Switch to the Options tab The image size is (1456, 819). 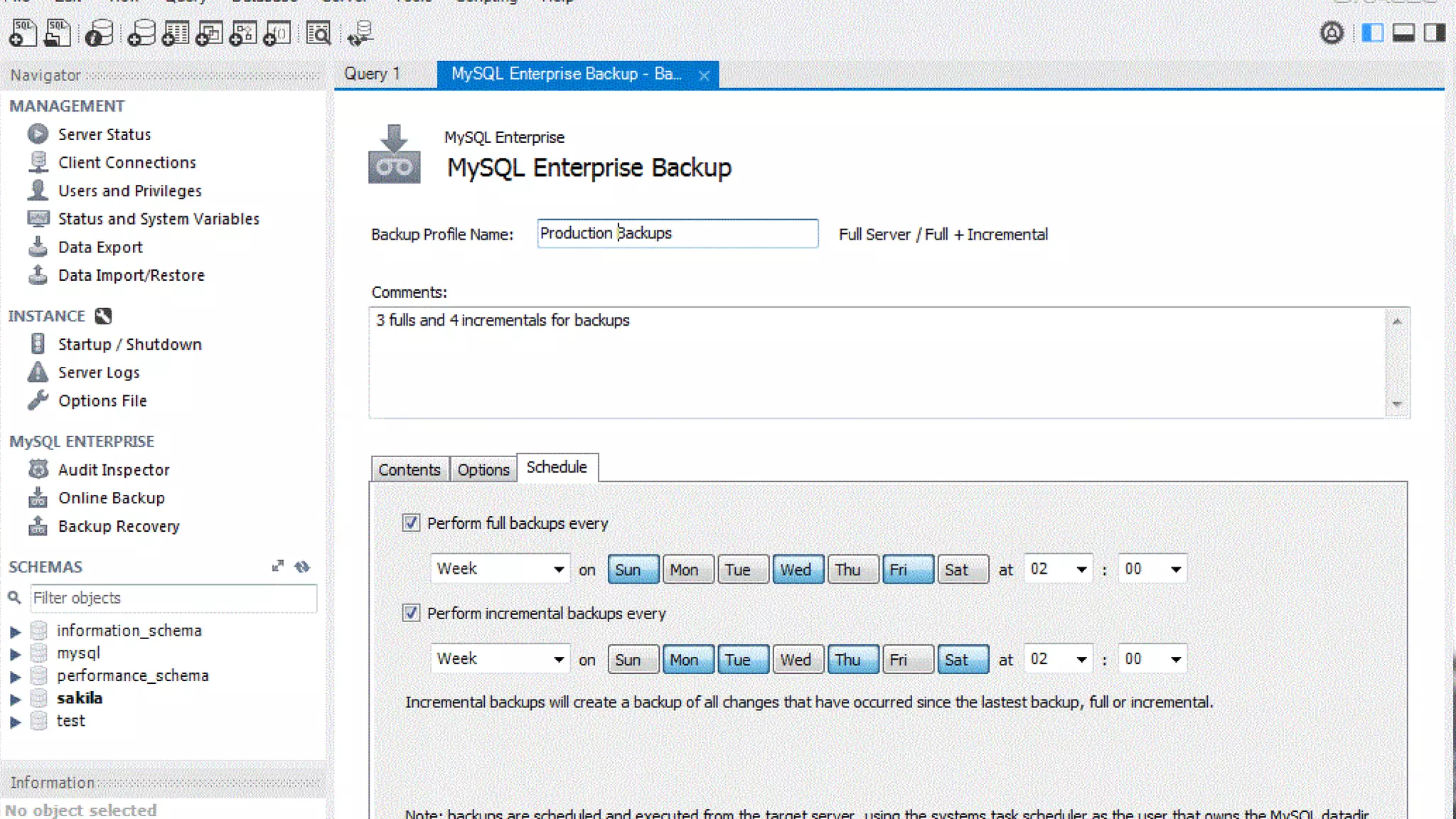483,470
